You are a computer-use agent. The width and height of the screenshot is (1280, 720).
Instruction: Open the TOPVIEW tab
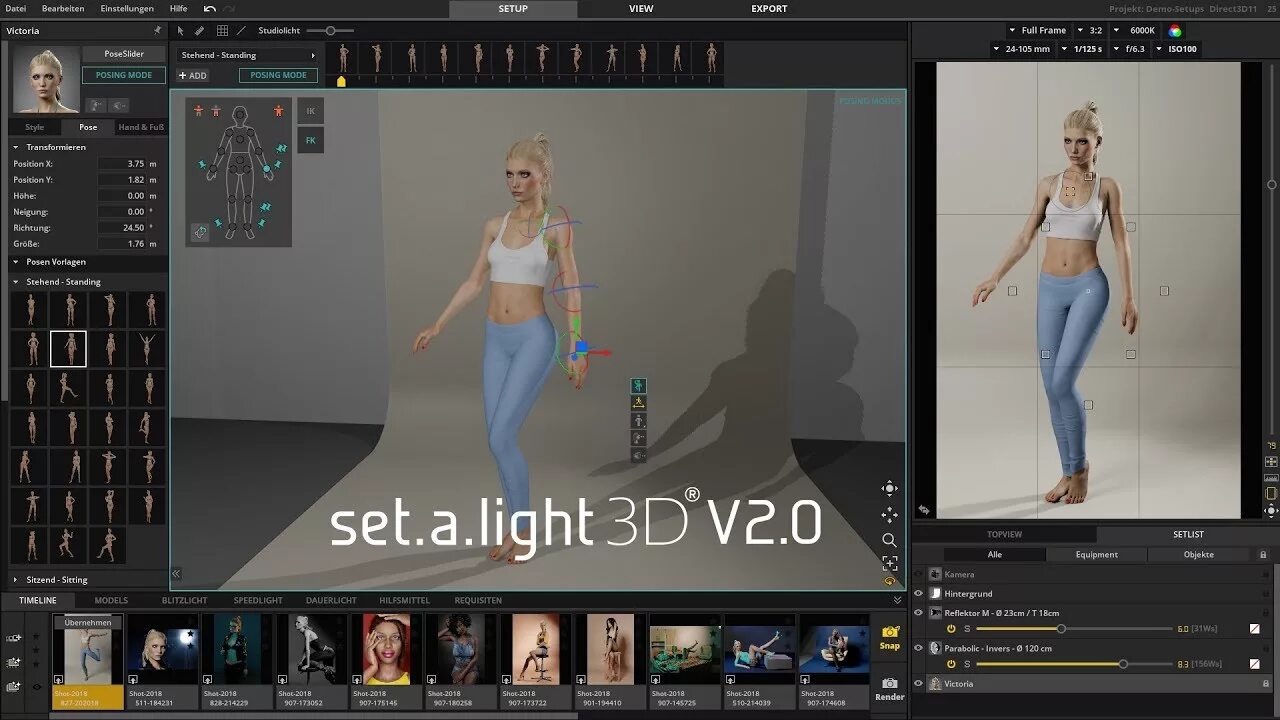pos(1004,535)
